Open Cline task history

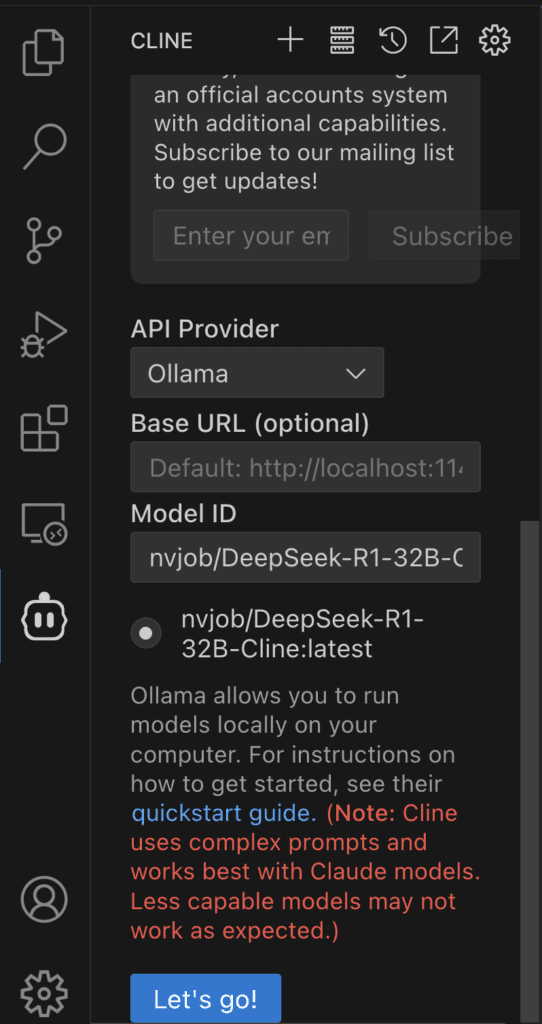(x=392, y=40)
